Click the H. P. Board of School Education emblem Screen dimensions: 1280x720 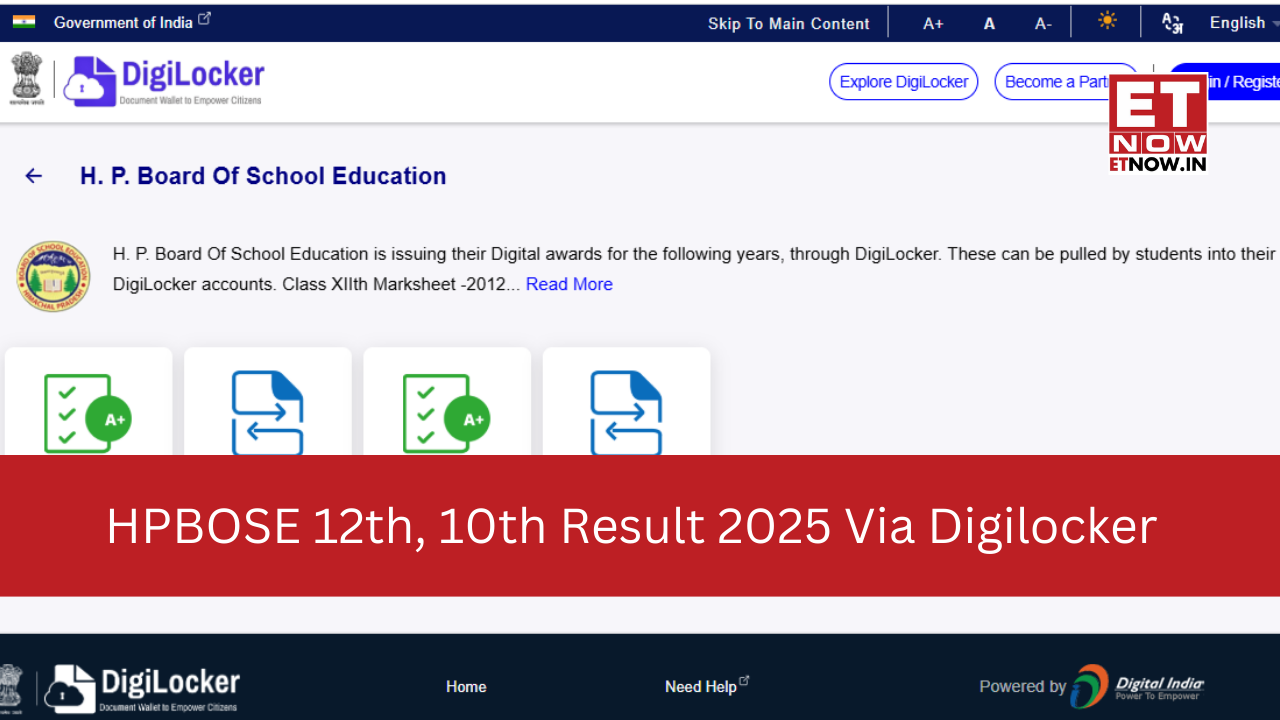pos(53,275)
